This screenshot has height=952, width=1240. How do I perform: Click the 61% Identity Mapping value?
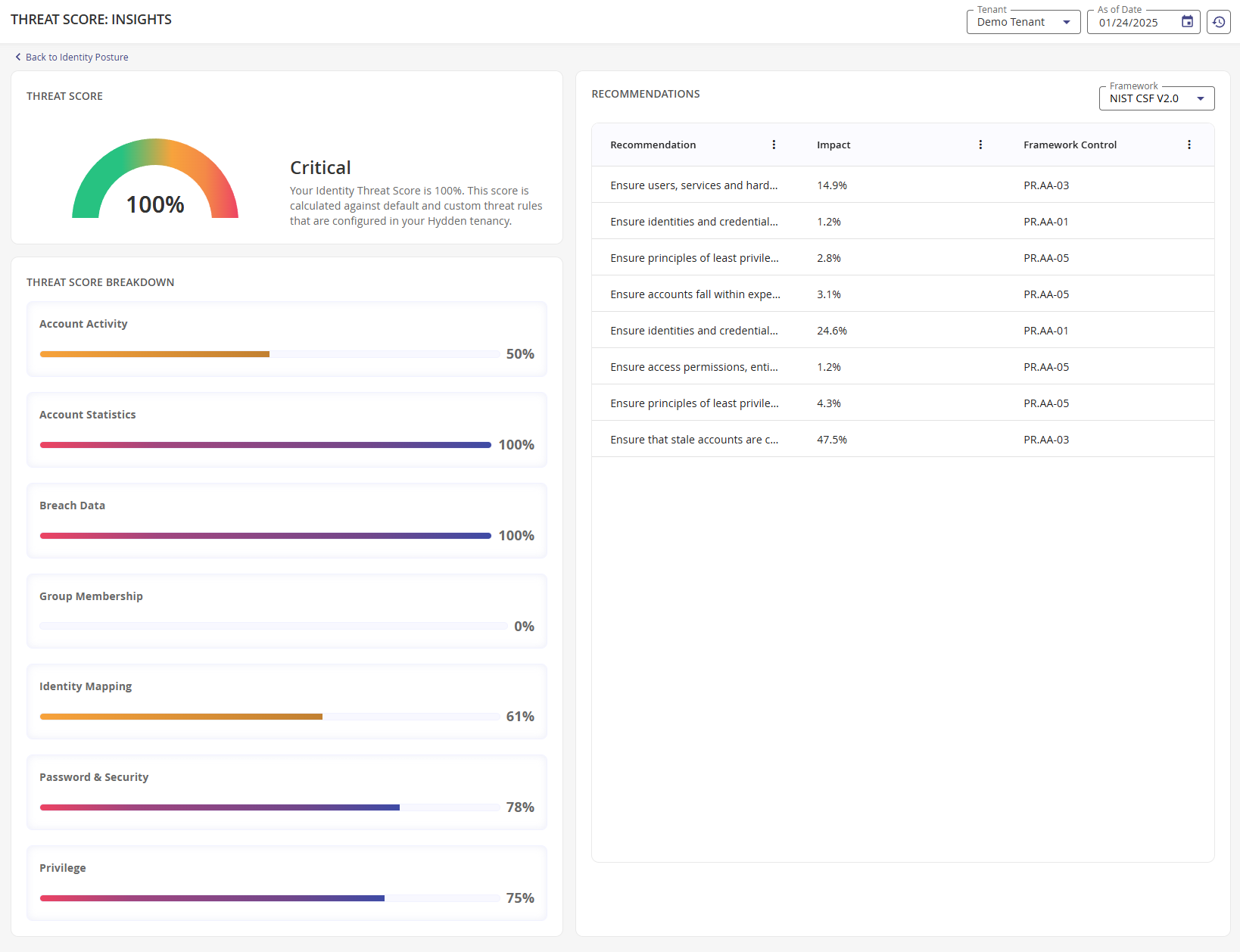[520, 717]
